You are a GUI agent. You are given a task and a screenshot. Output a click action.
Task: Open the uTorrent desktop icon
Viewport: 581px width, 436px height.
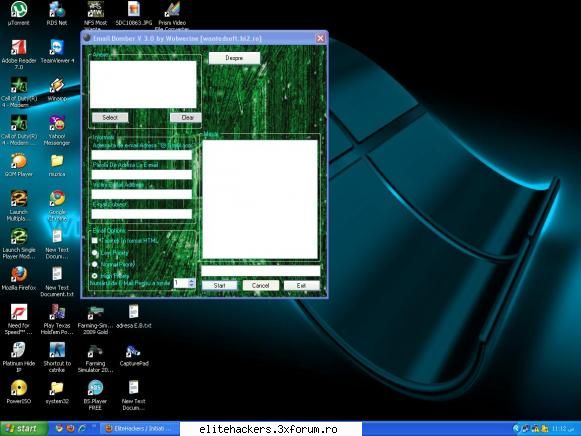coord(19,13)
